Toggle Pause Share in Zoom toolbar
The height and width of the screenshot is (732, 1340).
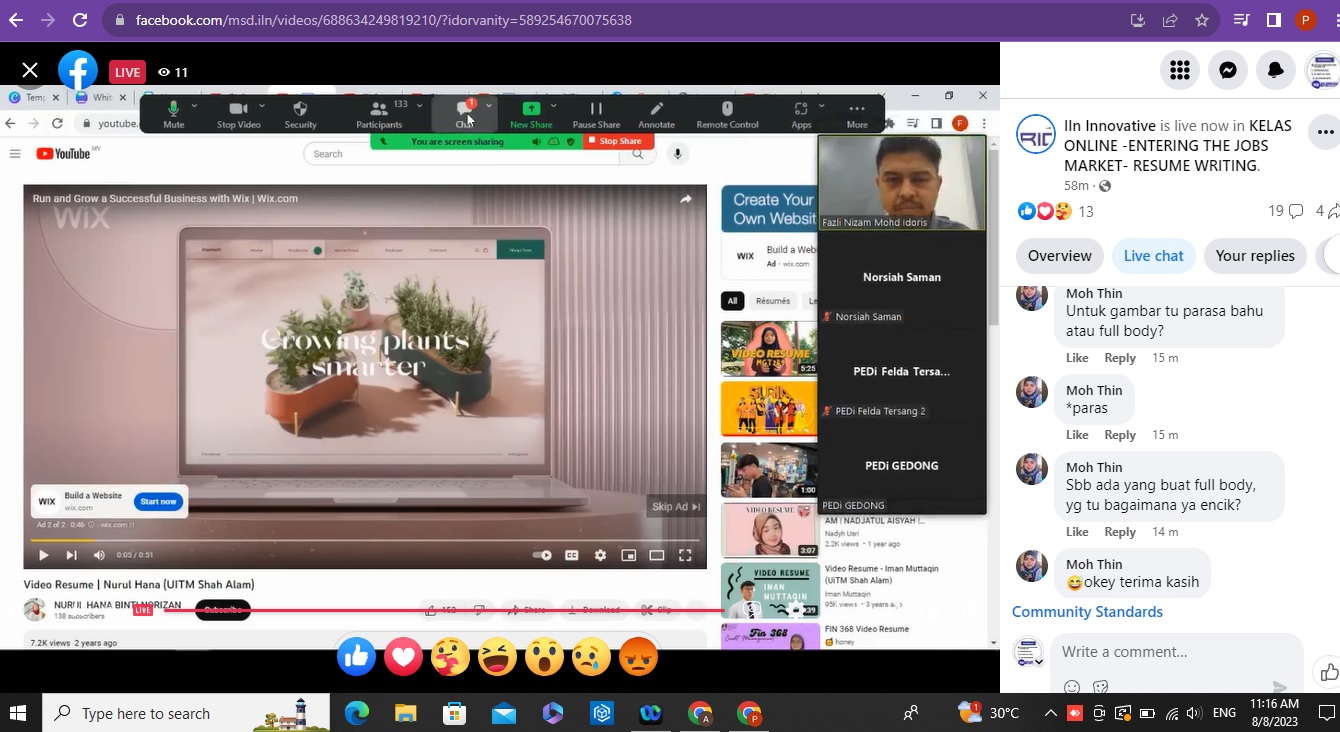pyautogui.click(x=596, y=114)
